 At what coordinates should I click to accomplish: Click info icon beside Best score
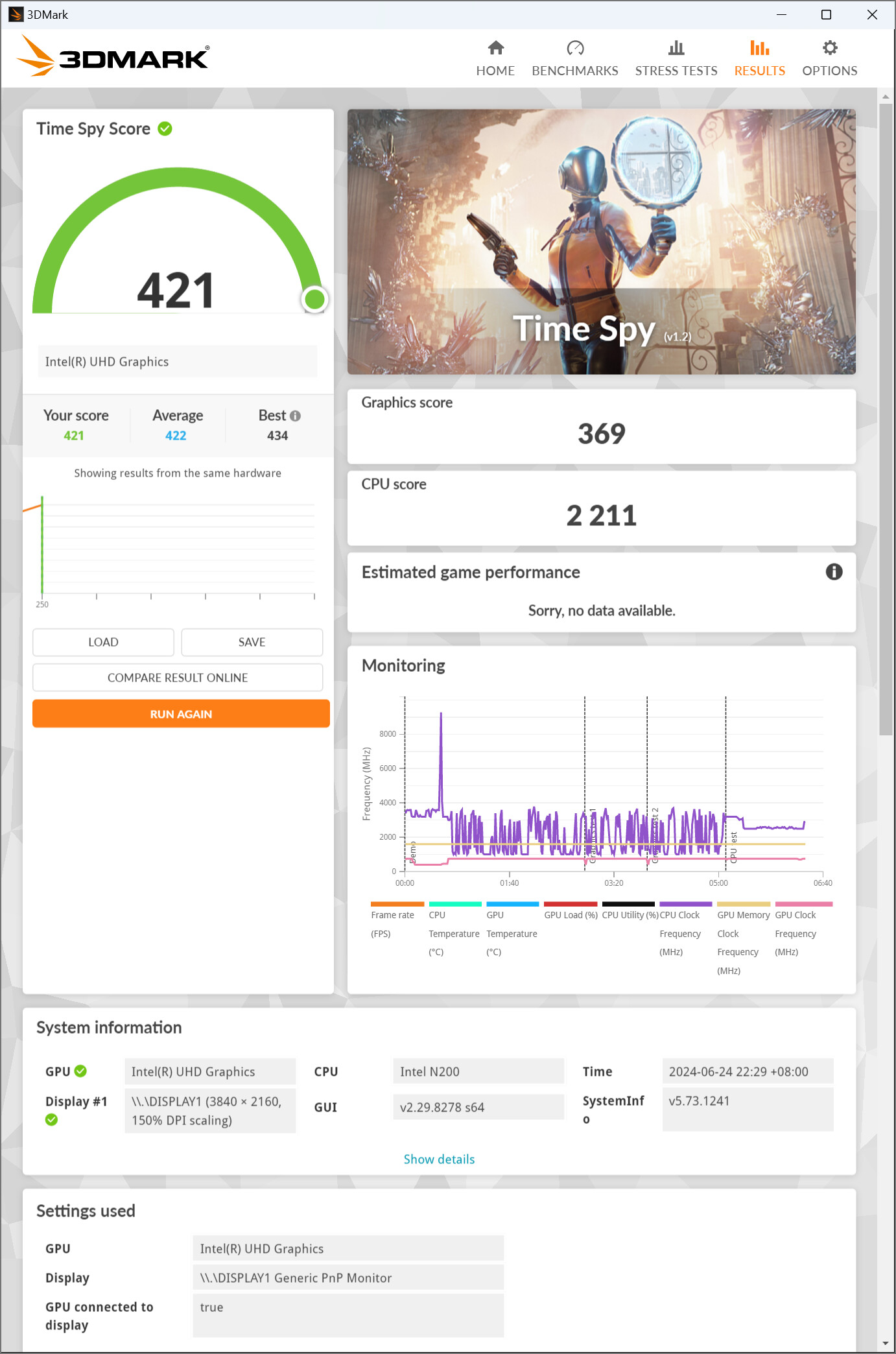coord(296,416)
